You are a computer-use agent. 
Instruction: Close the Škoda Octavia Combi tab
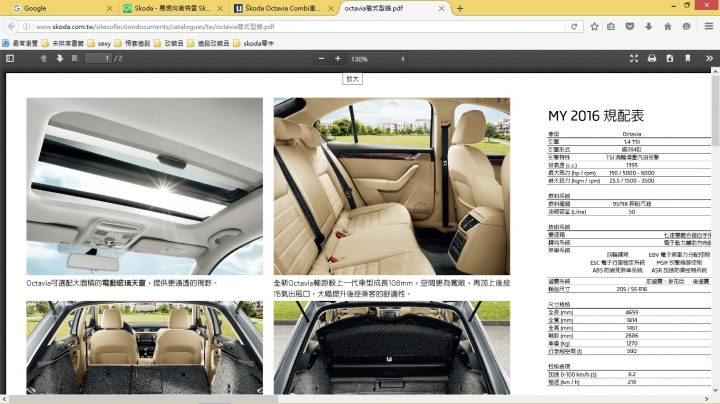331,8
